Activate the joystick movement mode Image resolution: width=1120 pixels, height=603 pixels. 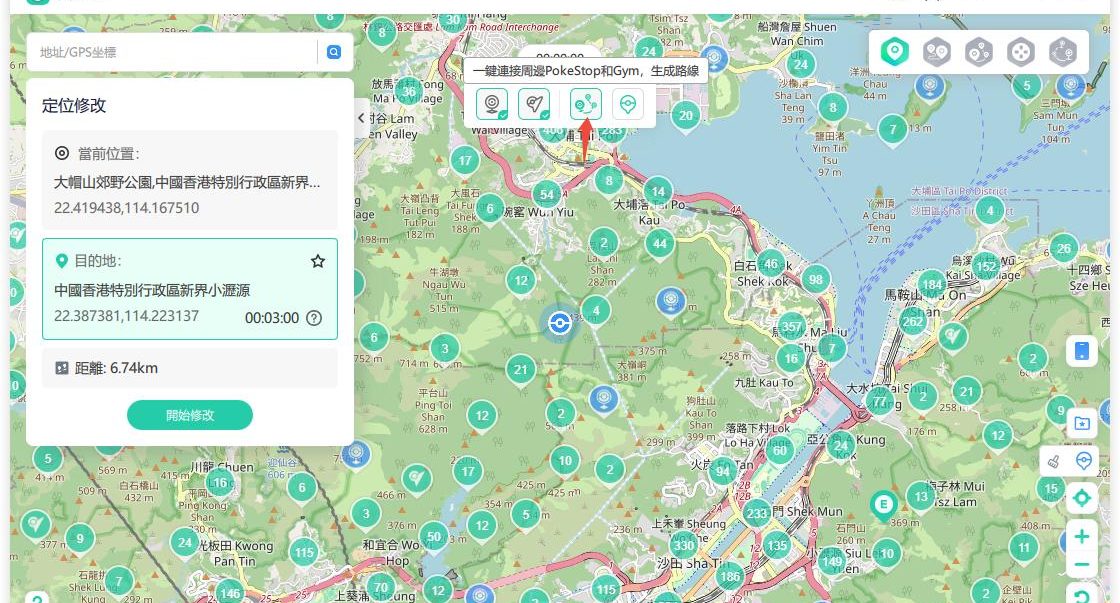pos(1020,51)
